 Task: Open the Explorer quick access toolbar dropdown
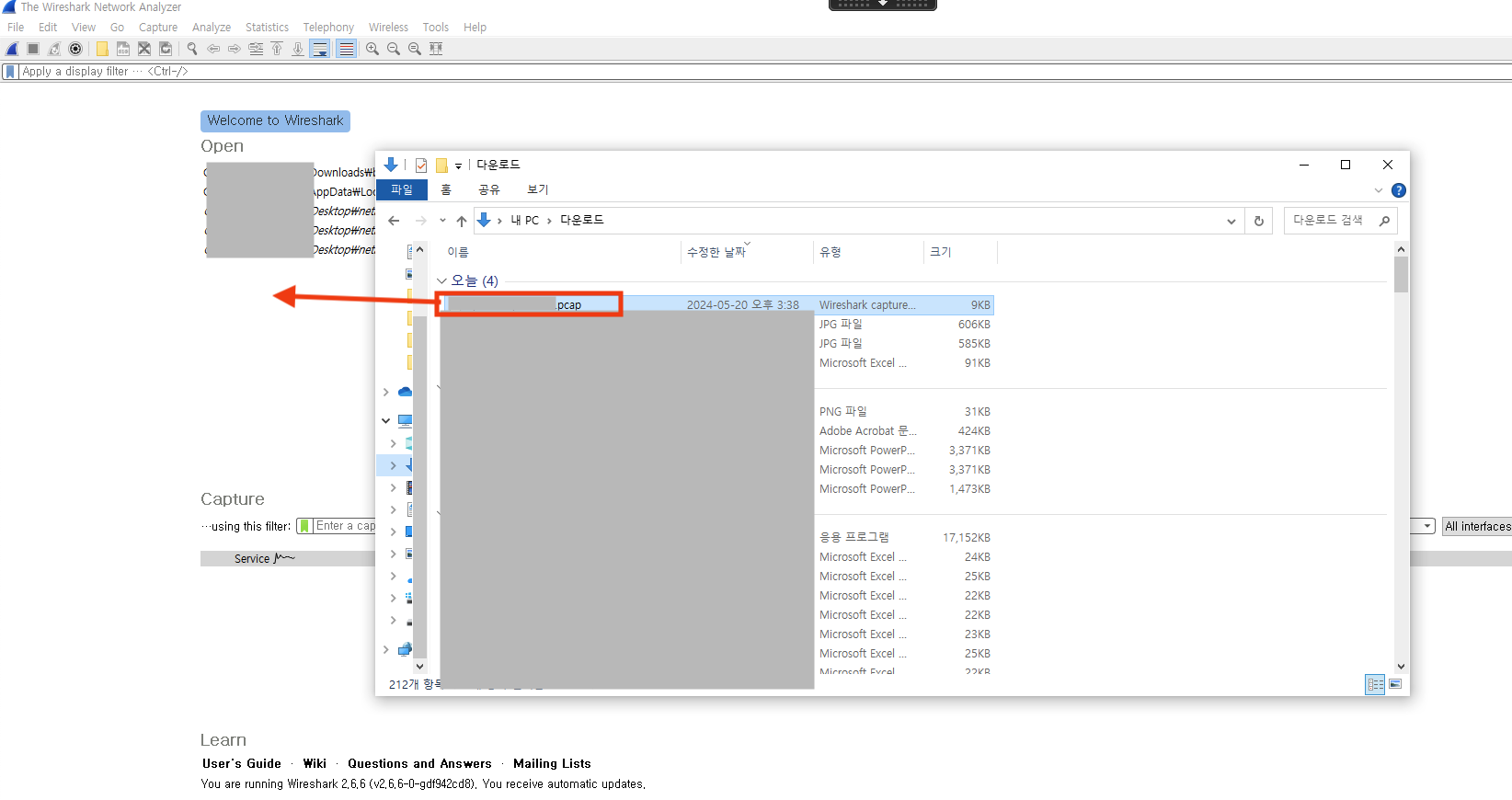458,166
